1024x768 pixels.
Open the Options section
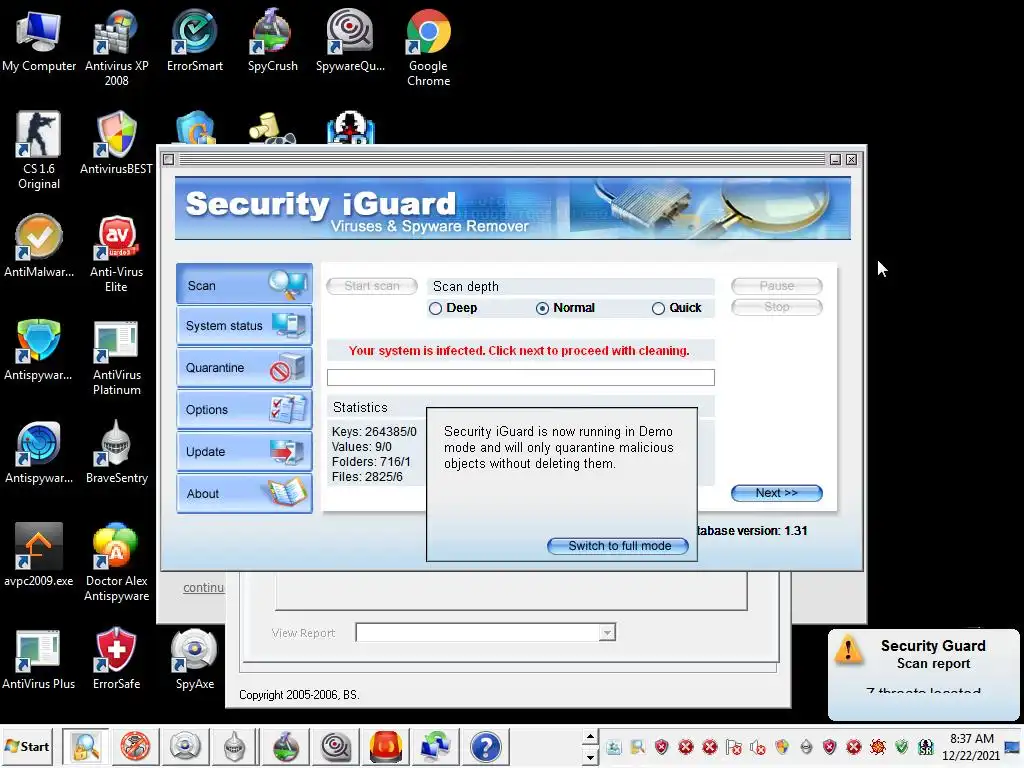244,409
